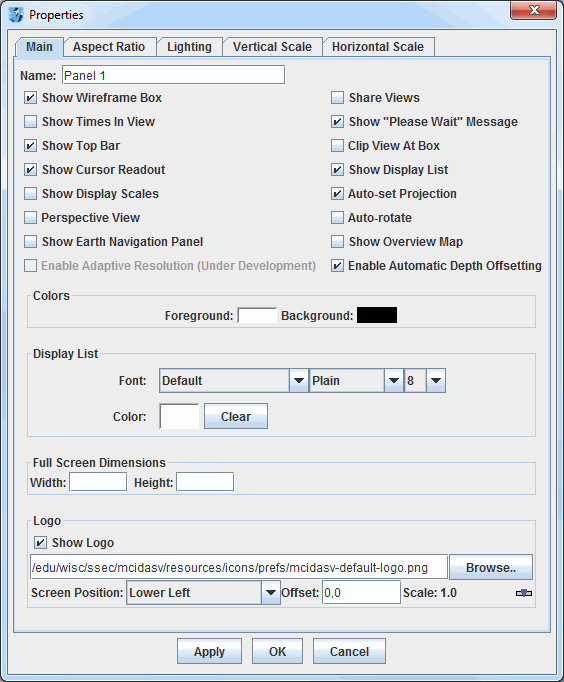
Task: Uncheck Show Wireframe Box
Action: pos(30,97)
